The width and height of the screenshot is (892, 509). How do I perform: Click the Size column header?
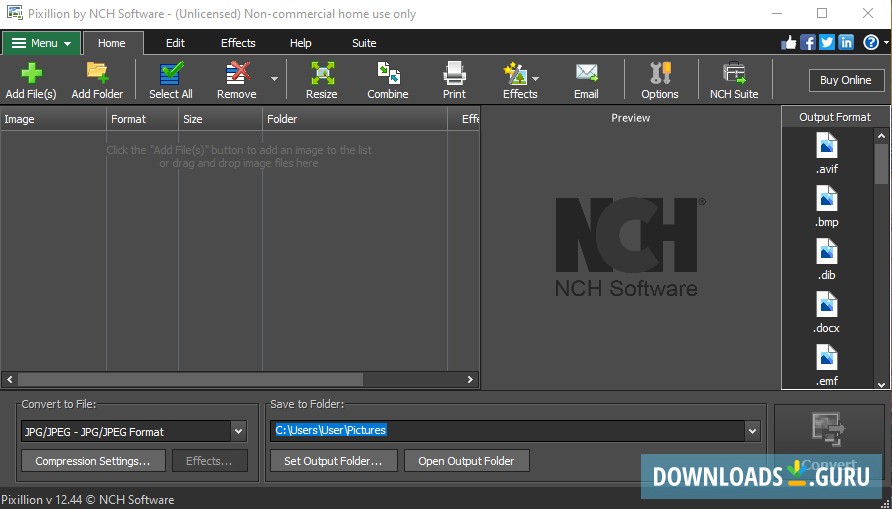(221, 119)
